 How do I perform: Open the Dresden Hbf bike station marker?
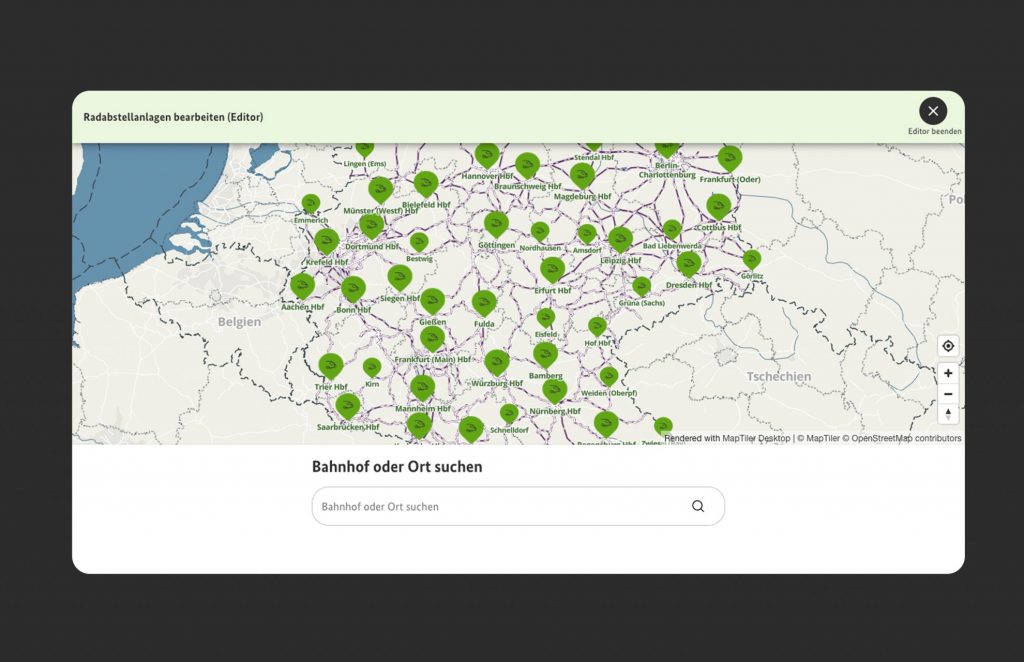pyautogui.click(x=688, y=264)
